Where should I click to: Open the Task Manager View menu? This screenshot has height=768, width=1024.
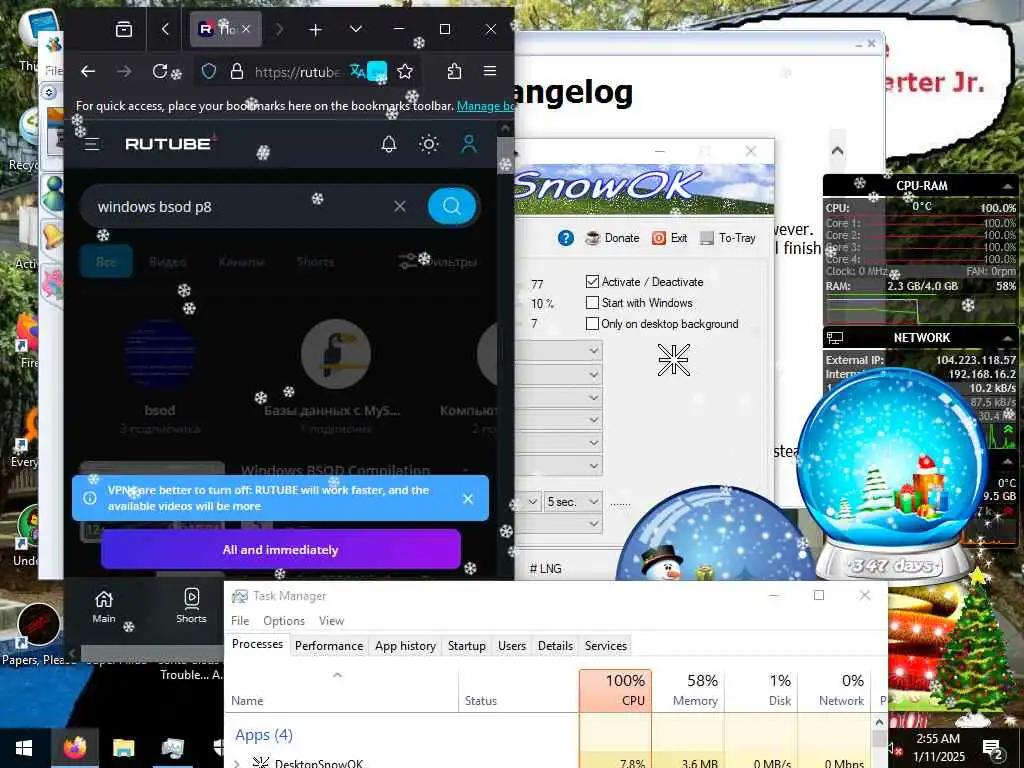[x=331, y=621]
